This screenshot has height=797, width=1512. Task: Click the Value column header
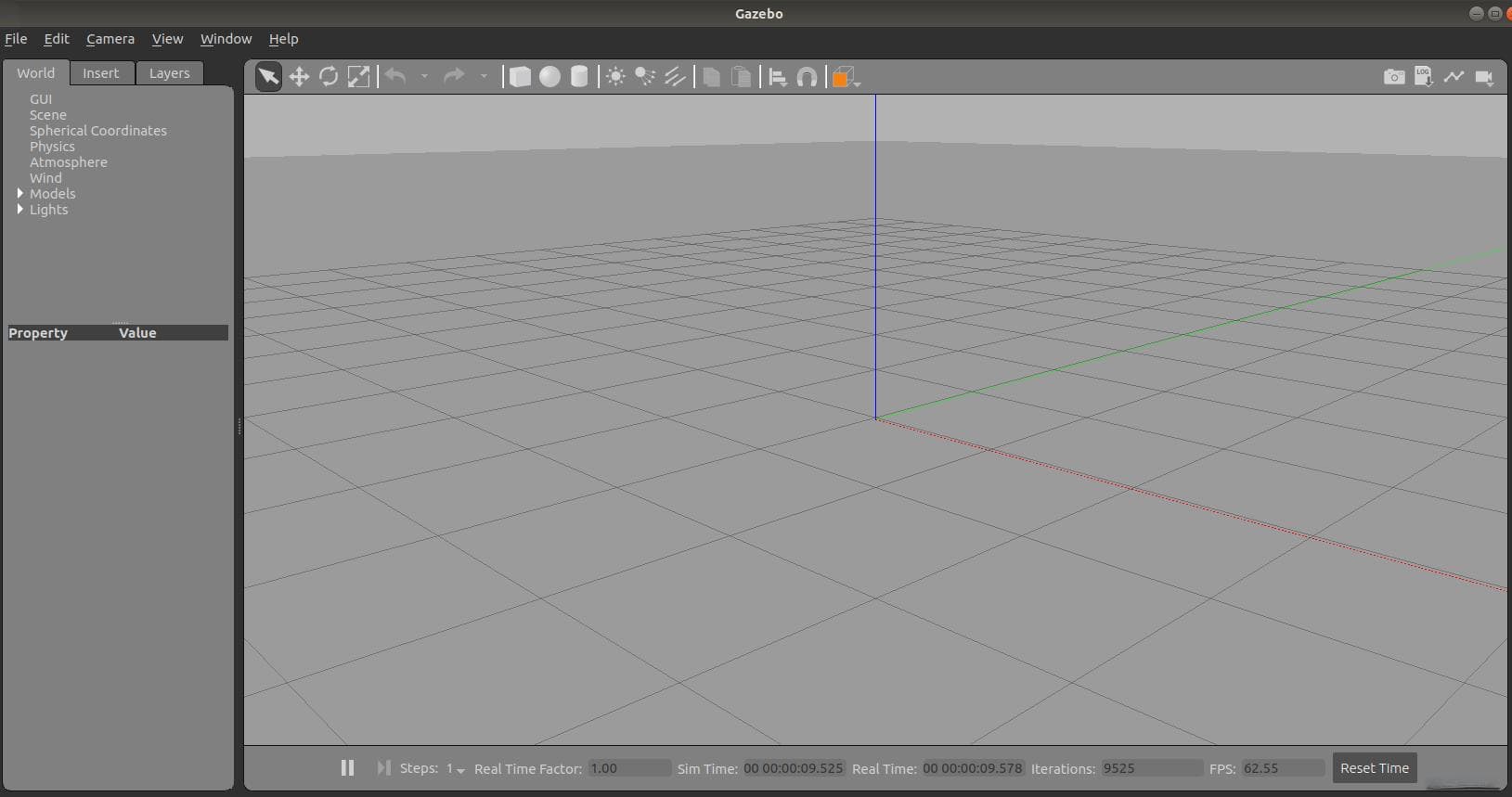pyautogui.click(x=137, y=333)
